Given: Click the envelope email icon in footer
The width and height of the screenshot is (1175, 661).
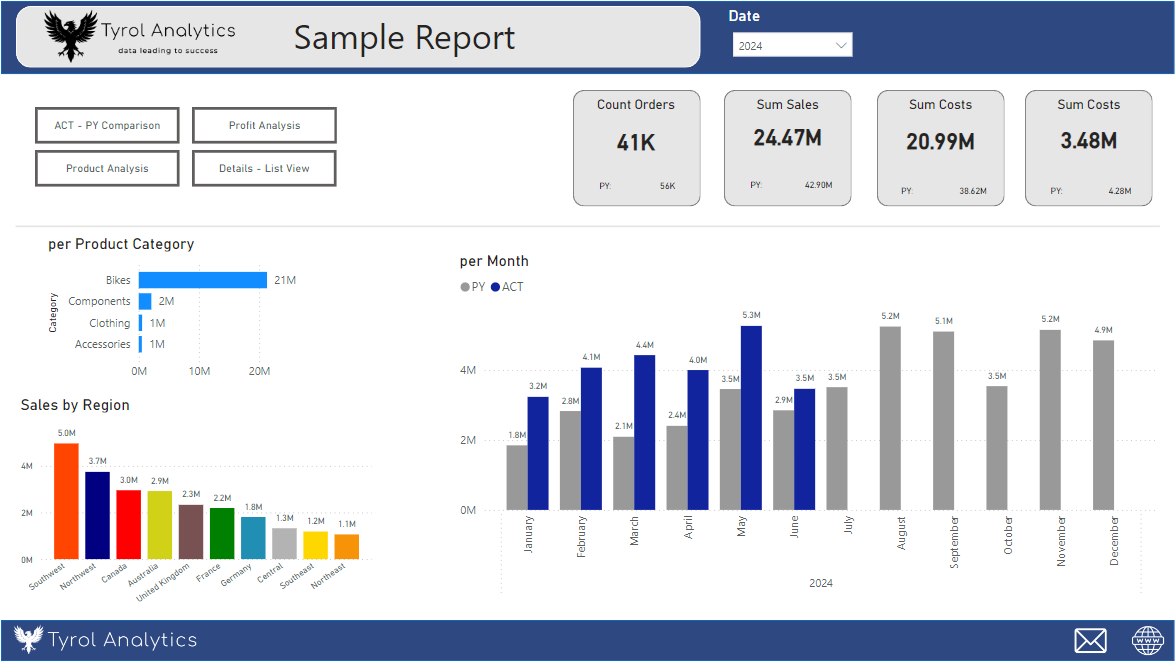Looking at the screenshot, I should pyautogui.click(x=1091, y=640).
